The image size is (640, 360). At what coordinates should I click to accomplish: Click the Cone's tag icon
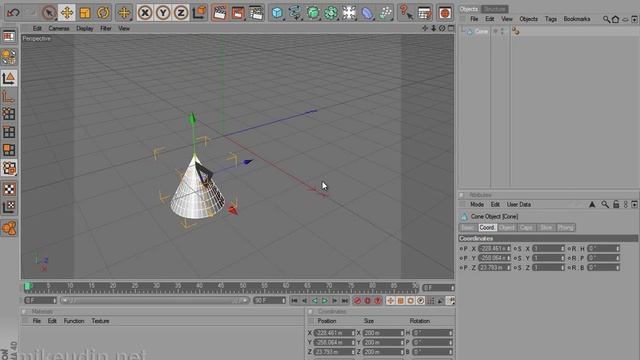point(516,31)
